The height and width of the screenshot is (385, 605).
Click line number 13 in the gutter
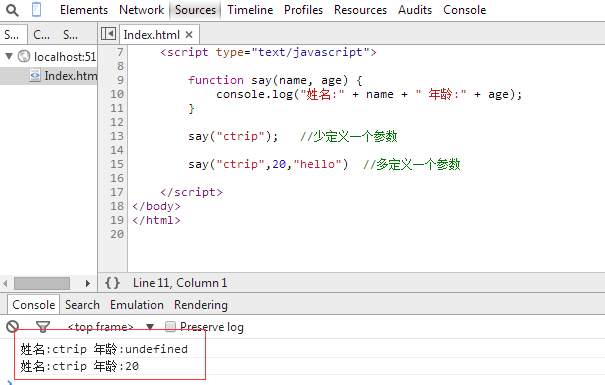(x=117, y=136)
